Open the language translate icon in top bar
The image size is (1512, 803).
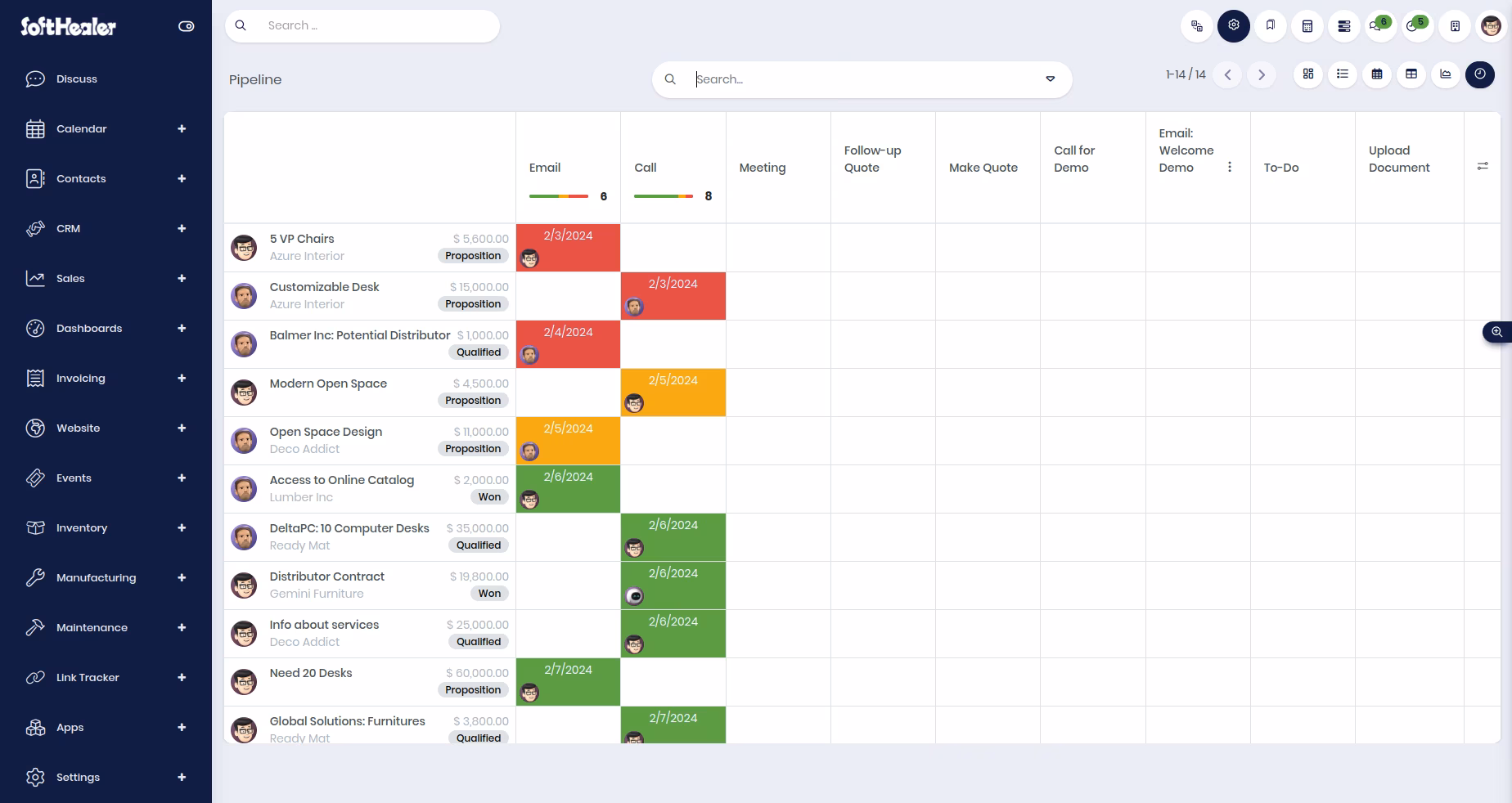pos(1197,26)
